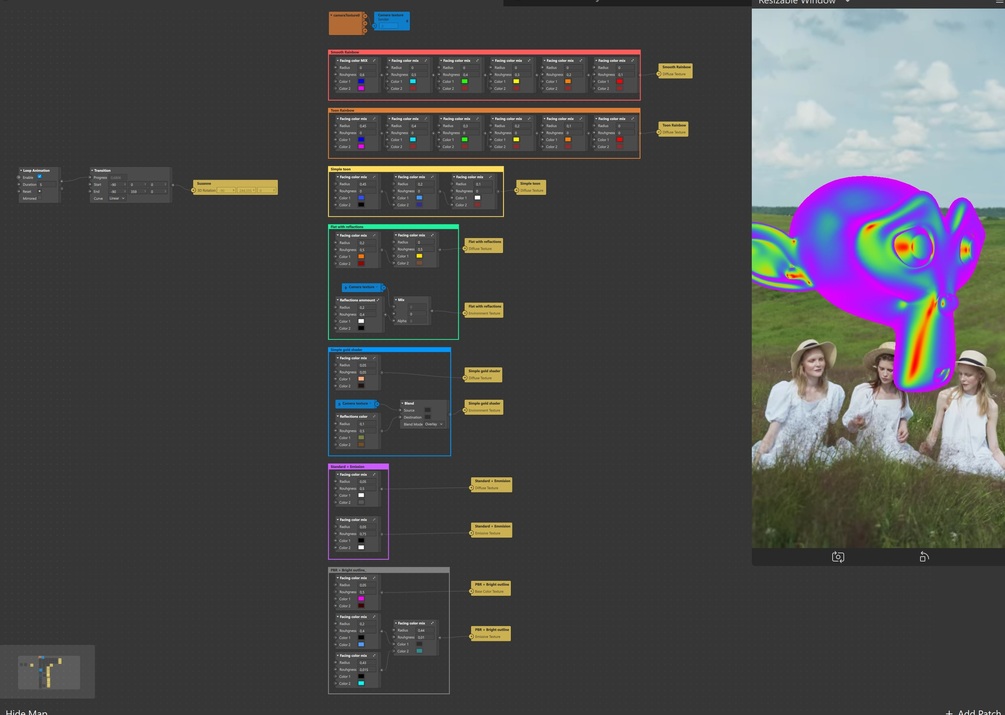The image size is (1005, 715).
Task: Expand the Facing color MIX group patch
Action: [374, 61]
